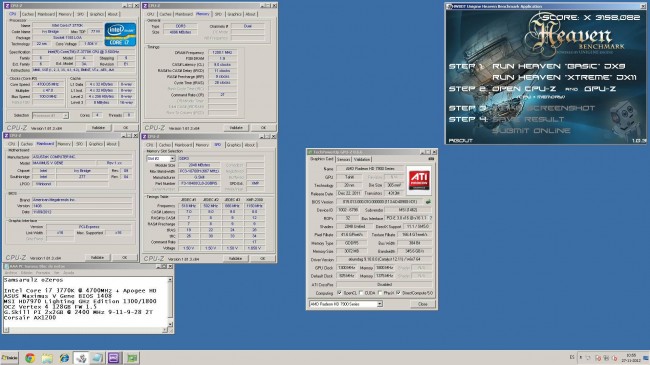Toggle the DirectCompute 5.0 checkbox
650x365 pixels.
click(398, 293)
